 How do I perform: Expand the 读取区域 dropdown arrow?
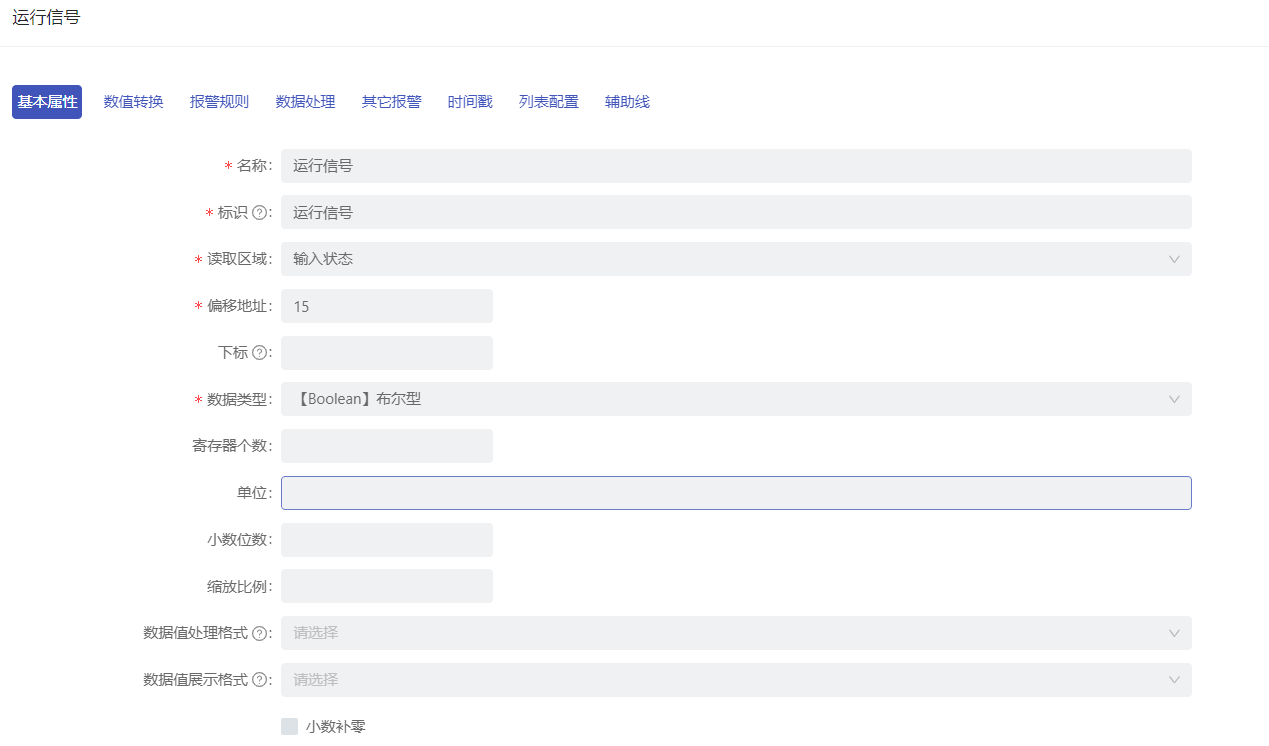[1174, 259]
